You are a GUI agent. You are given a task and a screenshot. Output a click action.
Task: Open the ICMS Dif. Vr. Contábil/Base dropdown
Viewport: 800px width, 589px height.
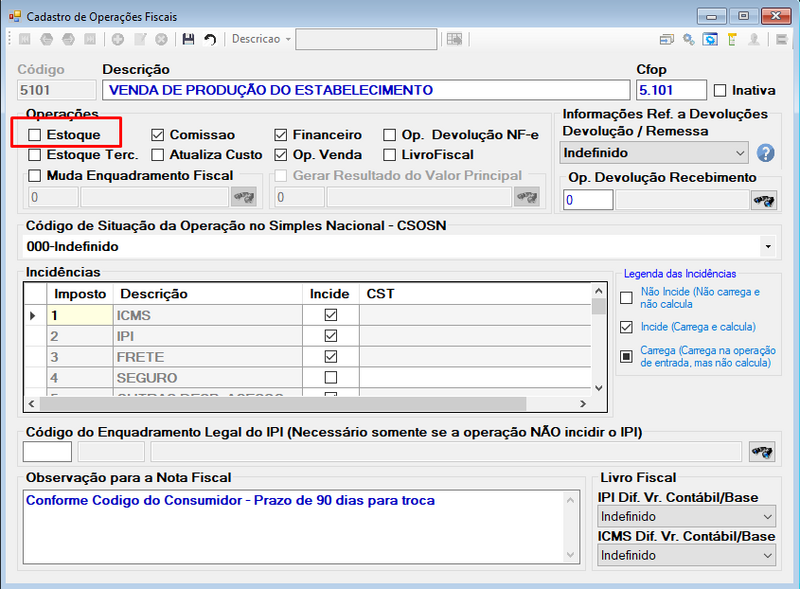tap(767, 555)
